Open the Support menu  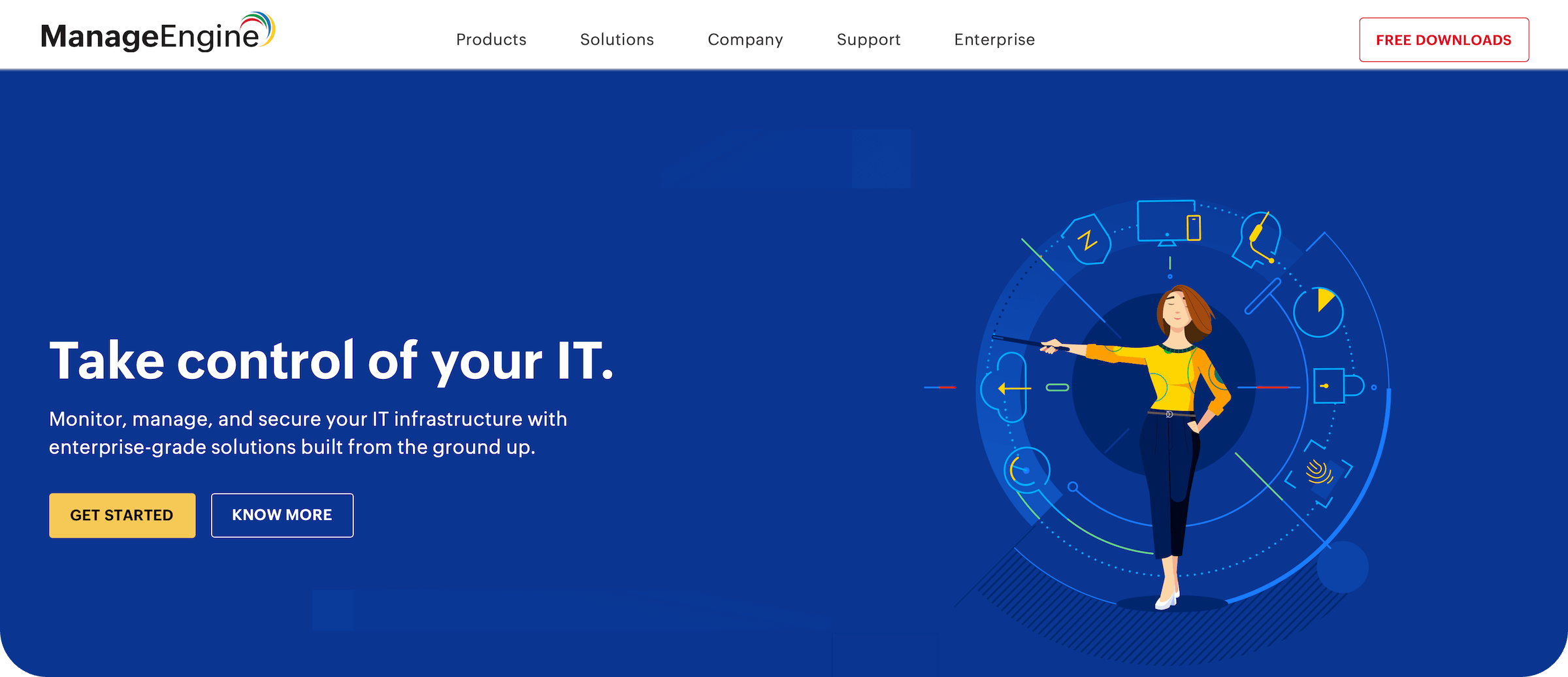pos(869,39)
